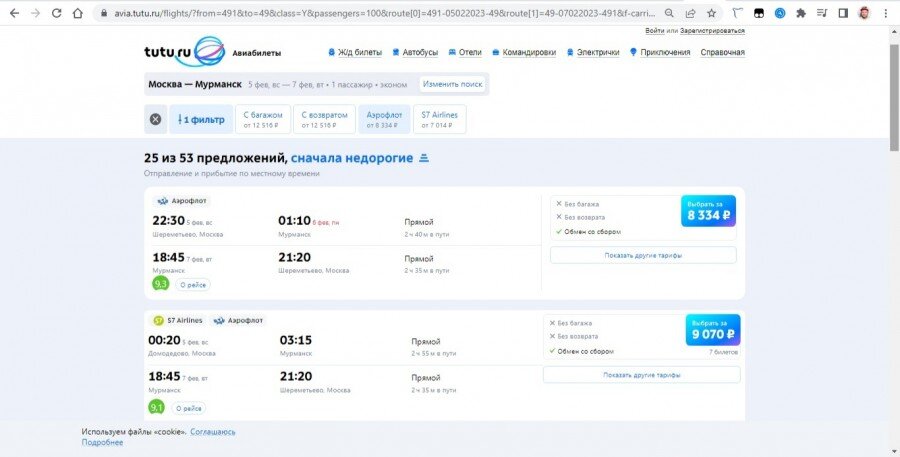Click the site lock icon in address bar

click(103, 13)
